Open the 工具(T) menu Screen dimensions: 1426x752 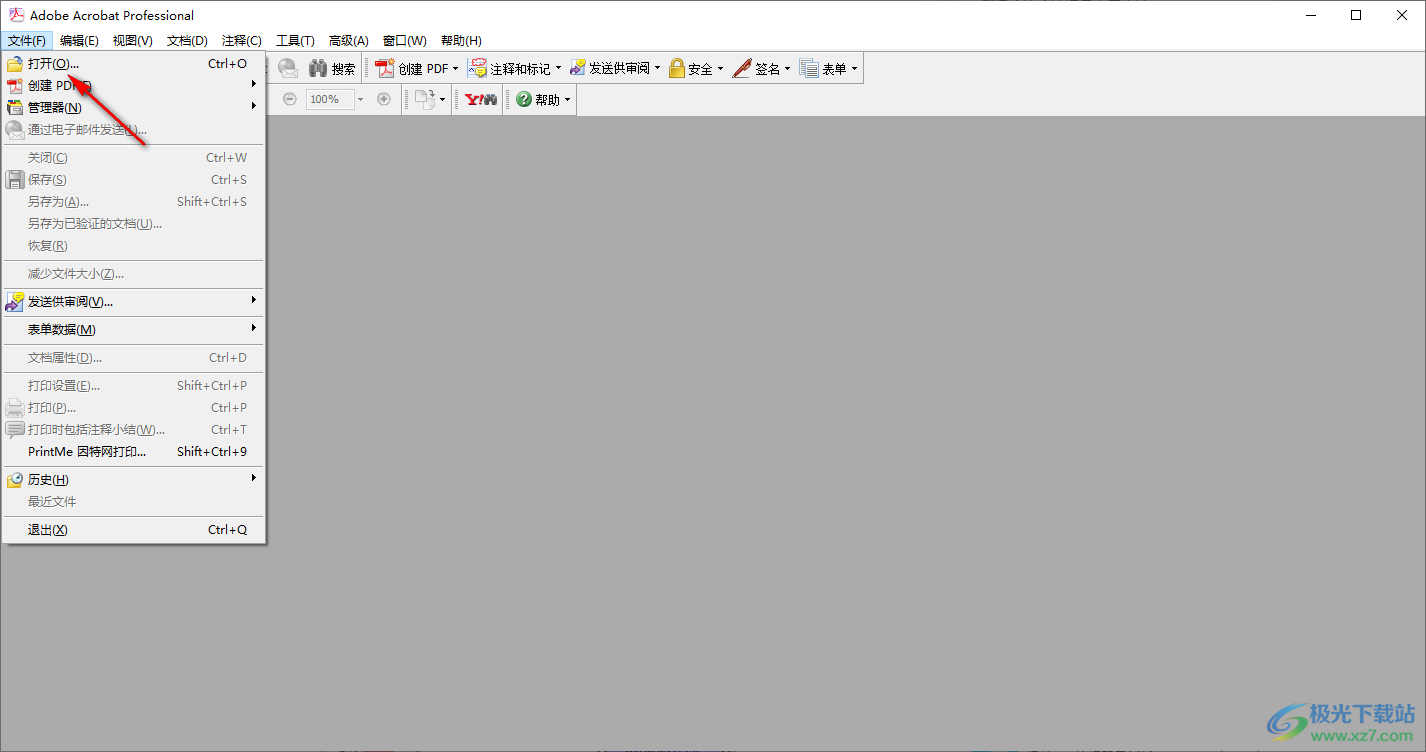point(295,40)
